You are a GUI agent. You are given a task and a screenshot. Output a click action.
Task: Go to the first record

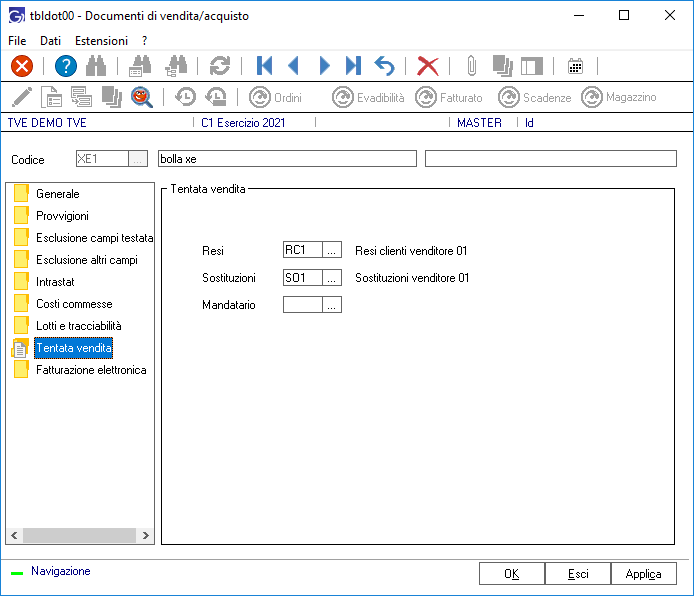(264, 66)
